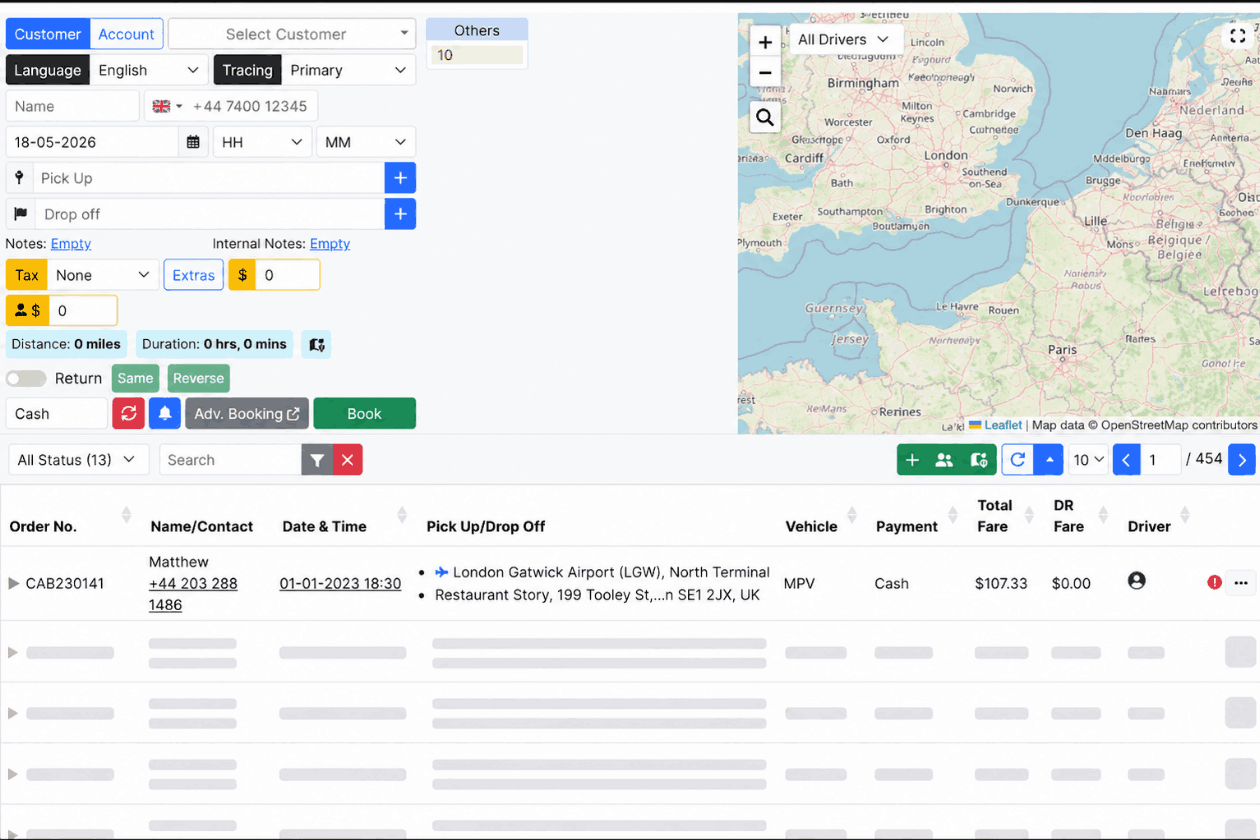Open the HH hour dropdown
Image resolution: width=1260 pixels, height=840 pixels.
(x=262, y=142)
